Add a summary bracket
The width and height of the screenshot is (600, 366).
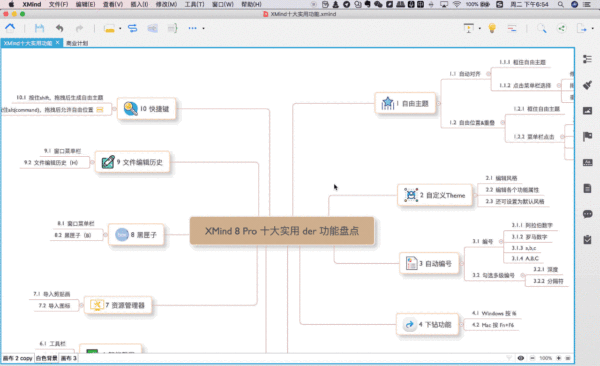pyautogui.click(x=172, y=28)
